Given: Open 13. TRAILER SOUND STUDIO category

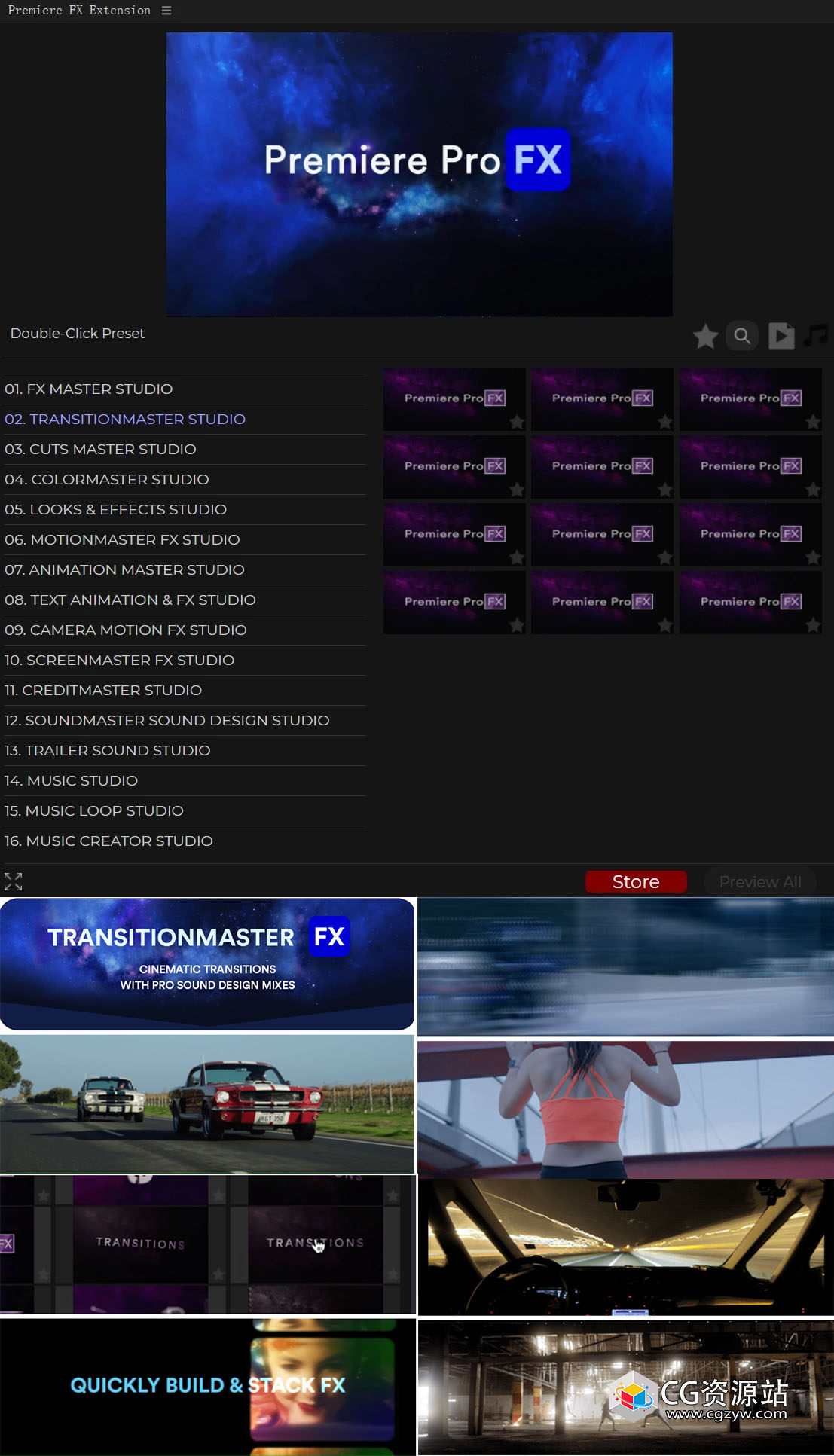Looking at the screenshot, I should (x=185, y=750).
